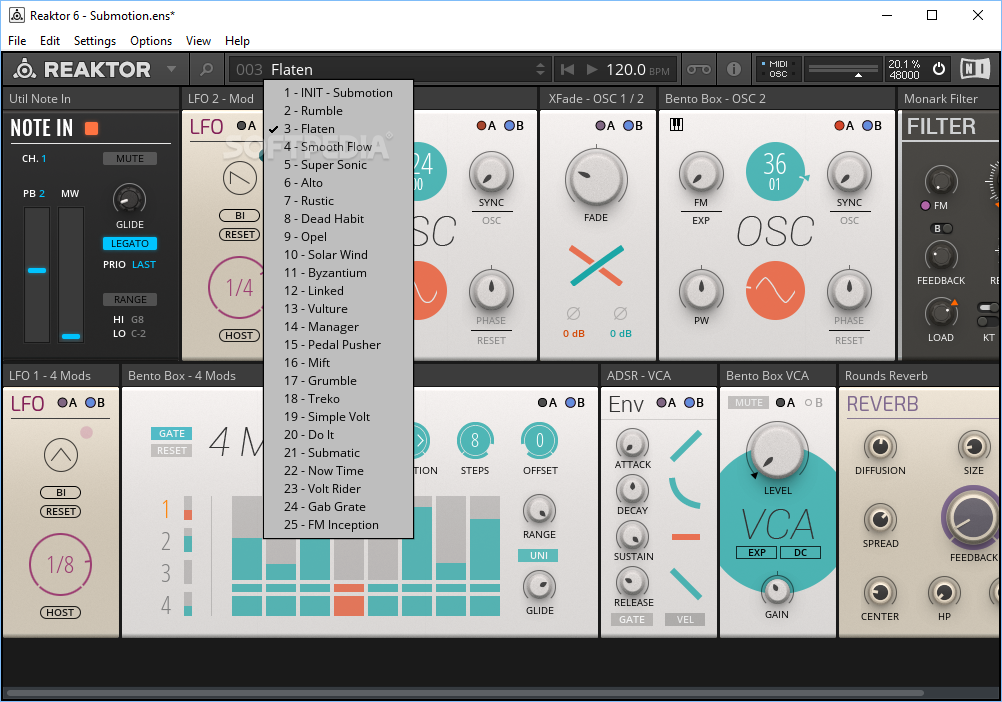The height and width of the screenshot is (702, 1002).
Task: Click the waveform shape icon in LFO 1
Action: 61,455
